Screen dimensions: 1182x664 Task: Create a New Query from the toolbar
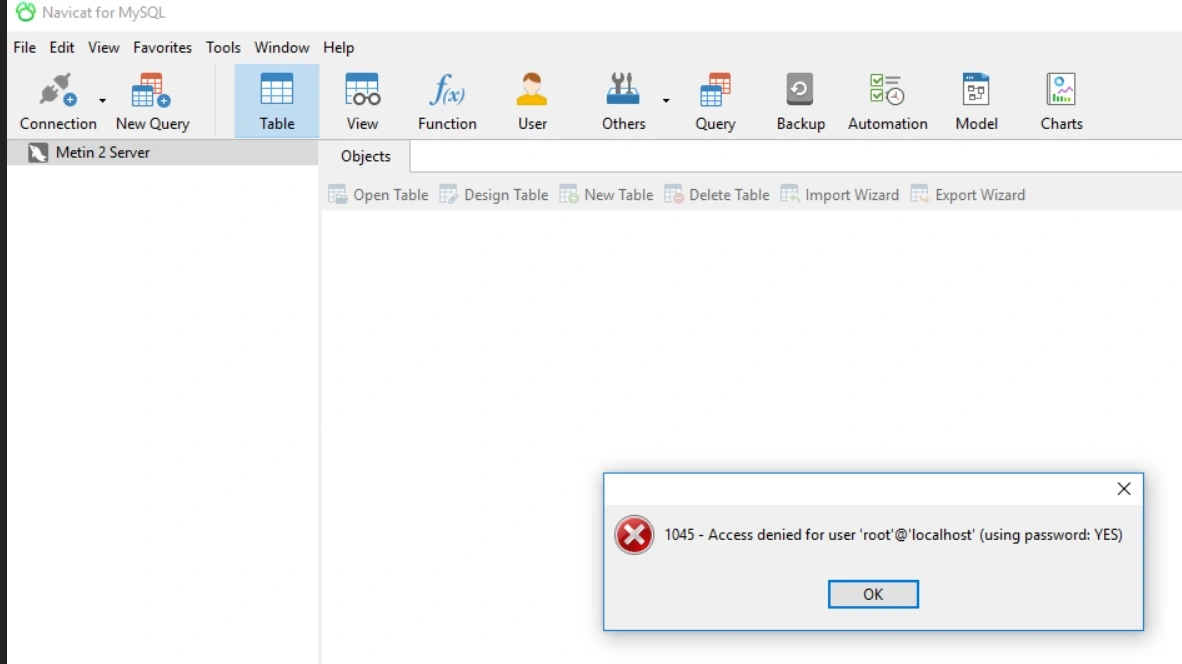point(152,101)
